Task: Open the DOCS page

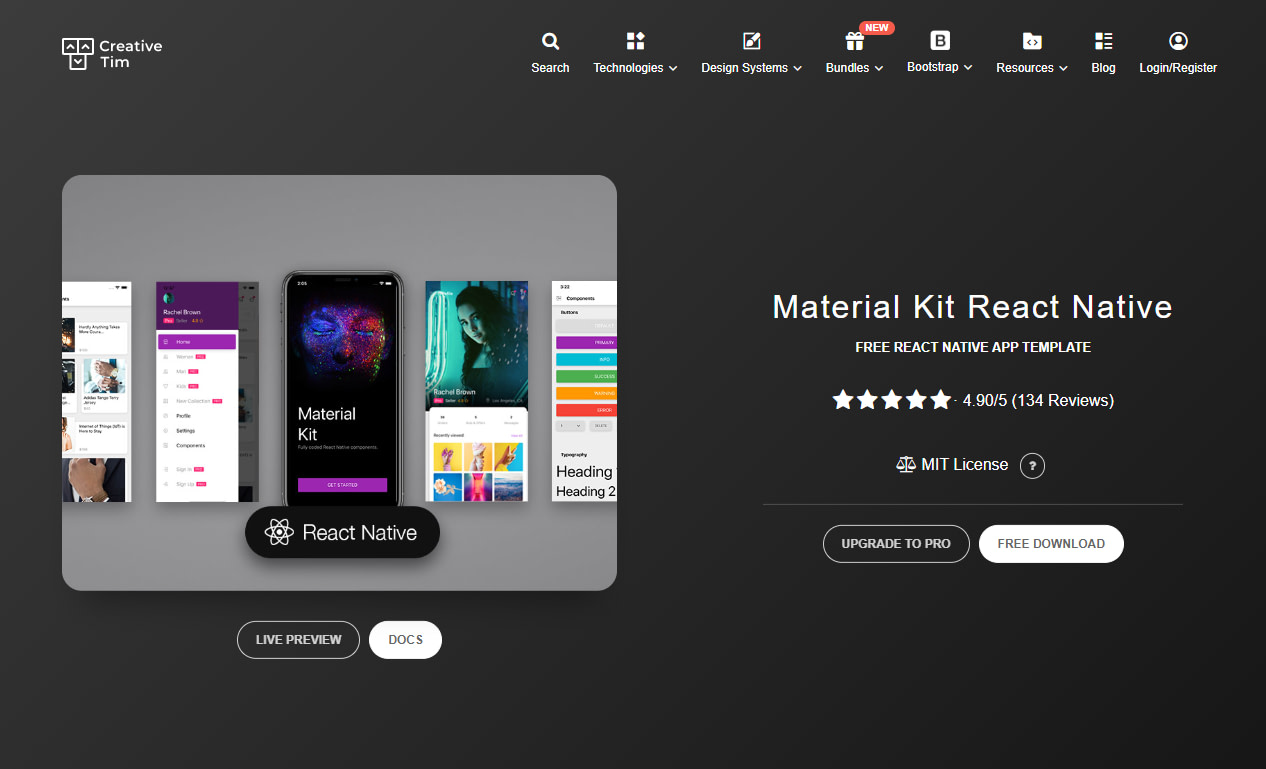Action: click(x=405, y=639)
